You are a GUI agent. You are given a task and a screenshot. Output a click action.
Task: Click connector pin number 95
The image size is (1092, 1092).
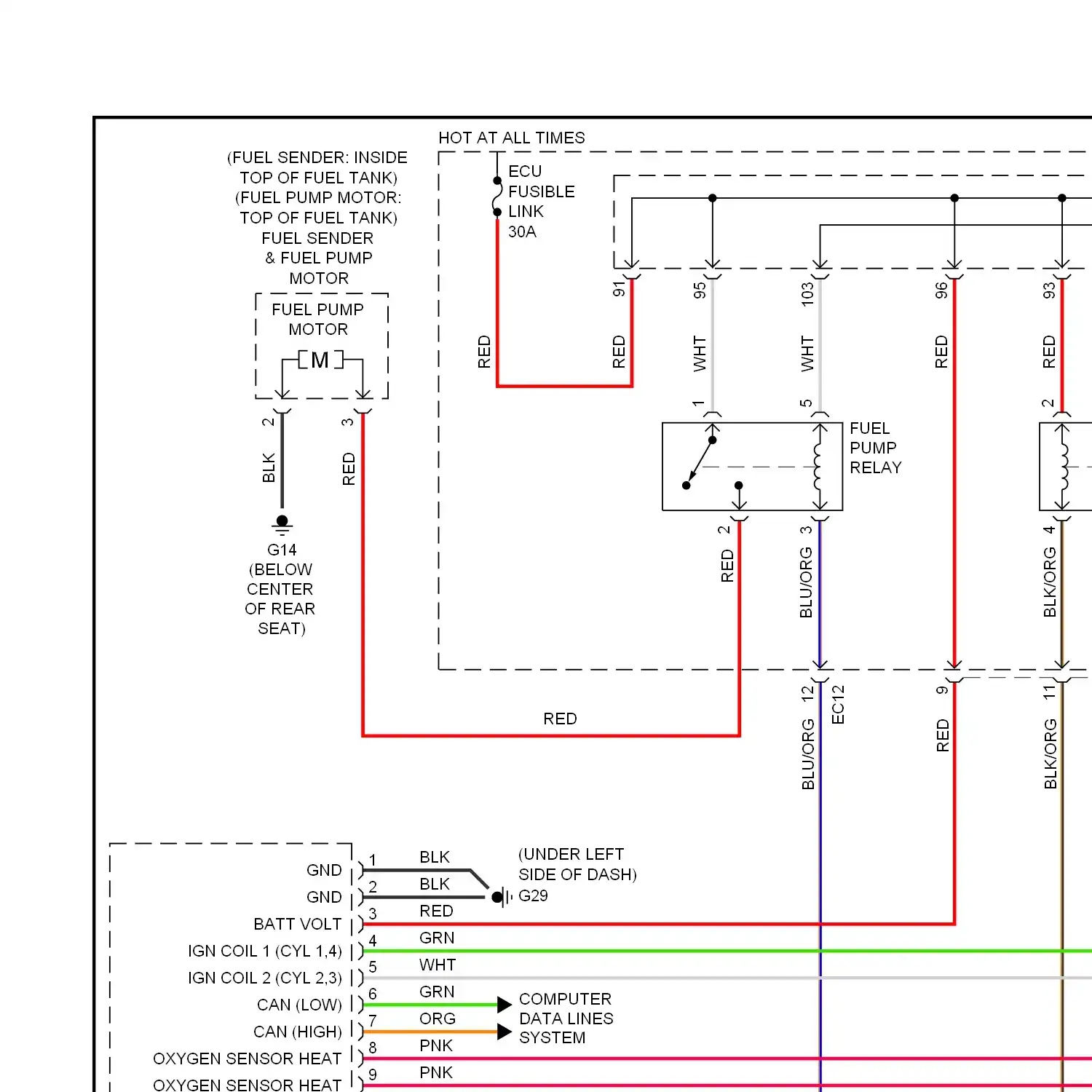click(700, 290)
